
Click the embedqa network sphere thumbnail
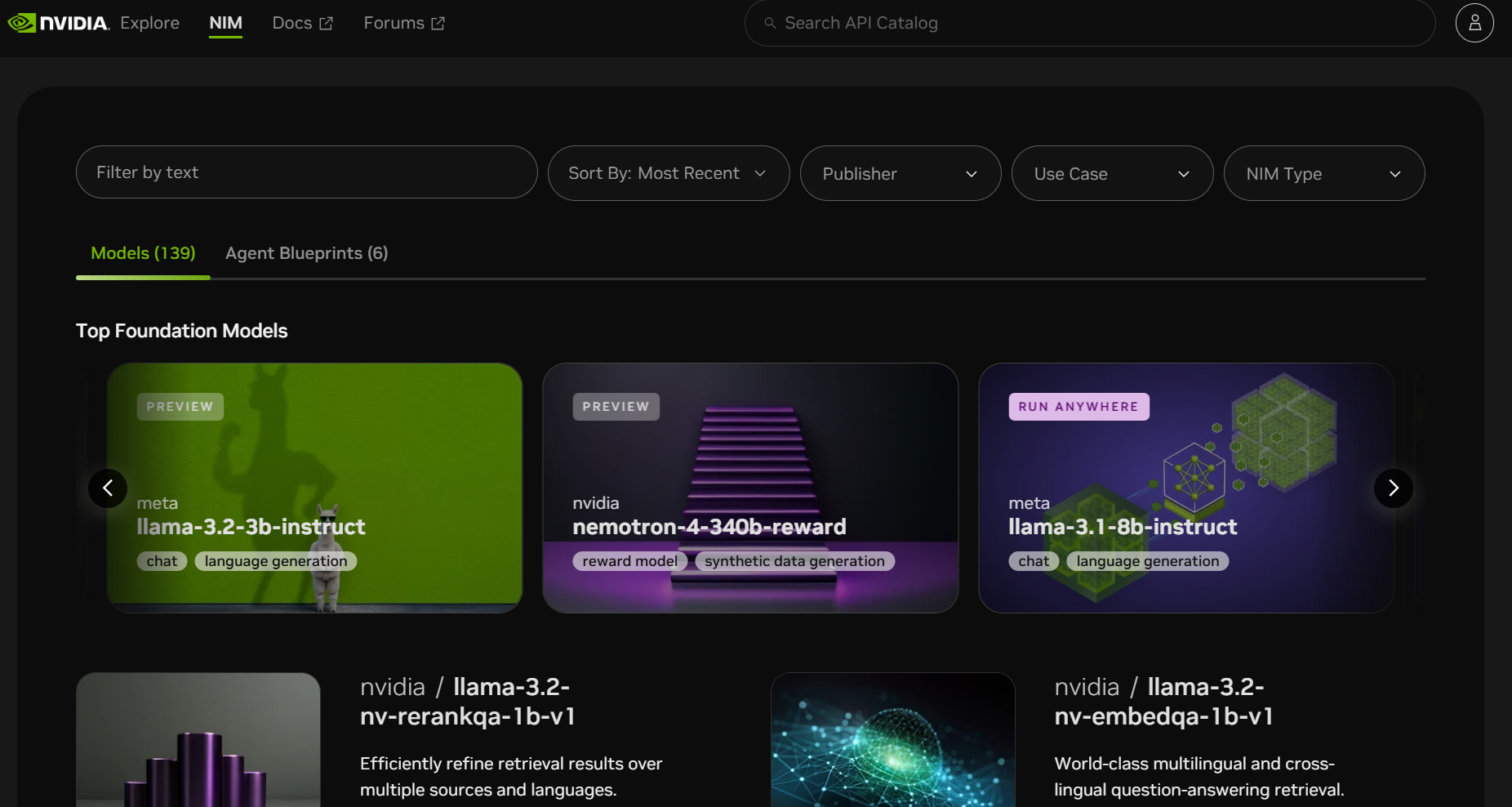893,740
